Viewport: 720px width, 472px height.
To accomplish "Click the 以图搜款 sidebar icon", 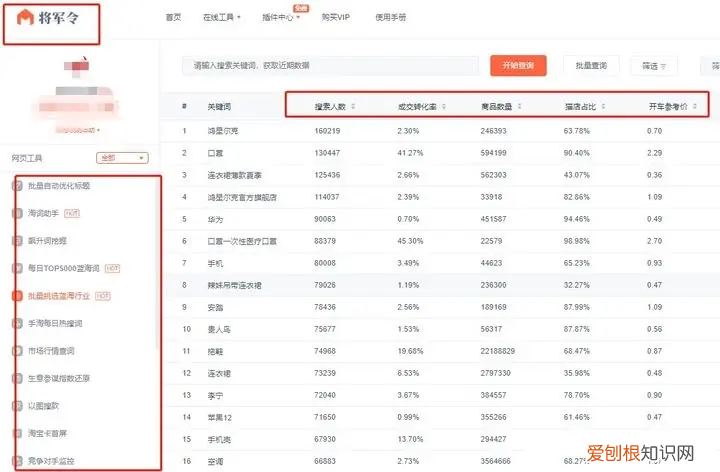I will pyautogui.click(x=17, y=406).
